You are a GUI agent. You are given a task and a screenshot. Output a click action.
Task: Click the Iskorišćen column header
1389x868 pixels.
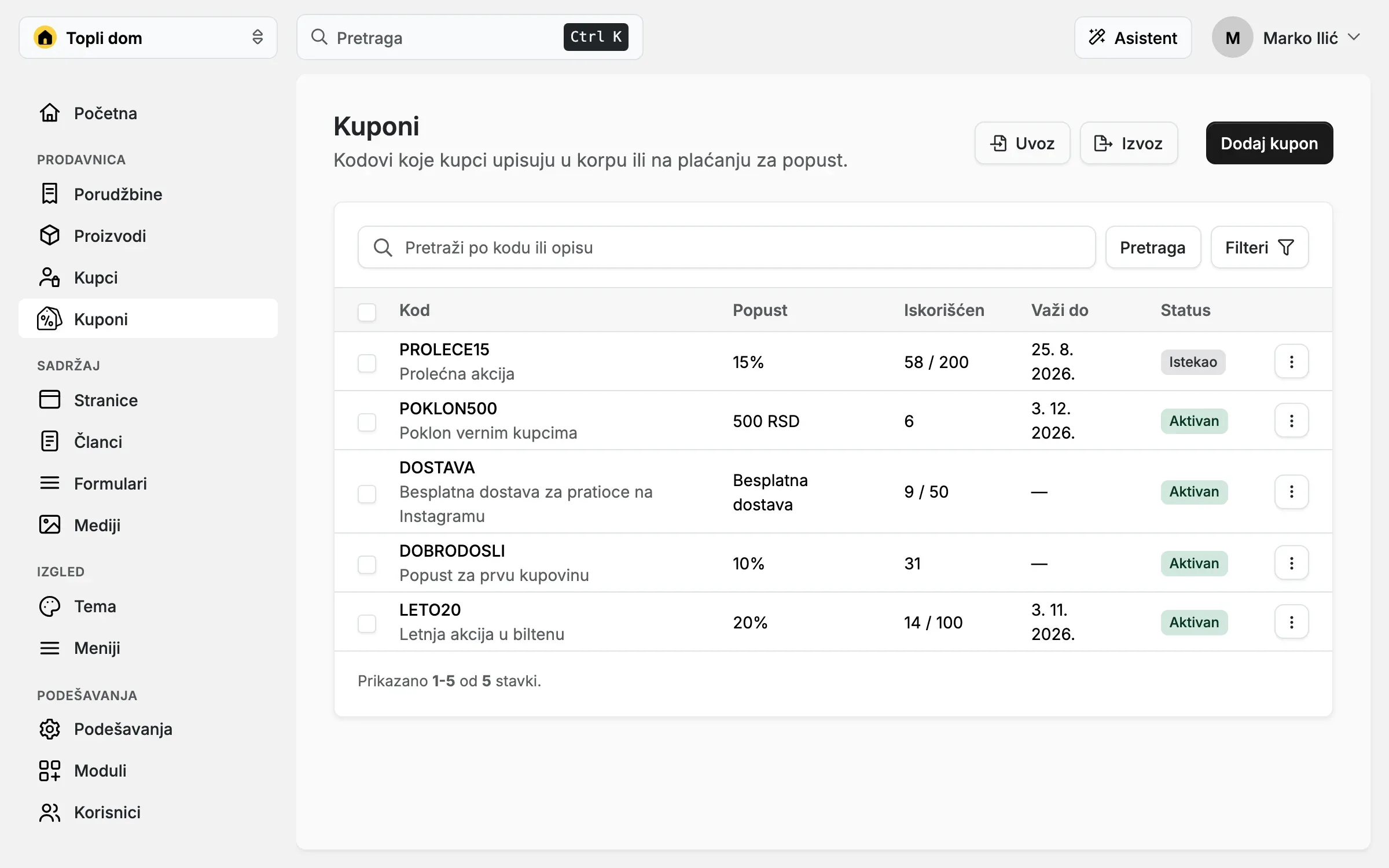pos(944,310)
